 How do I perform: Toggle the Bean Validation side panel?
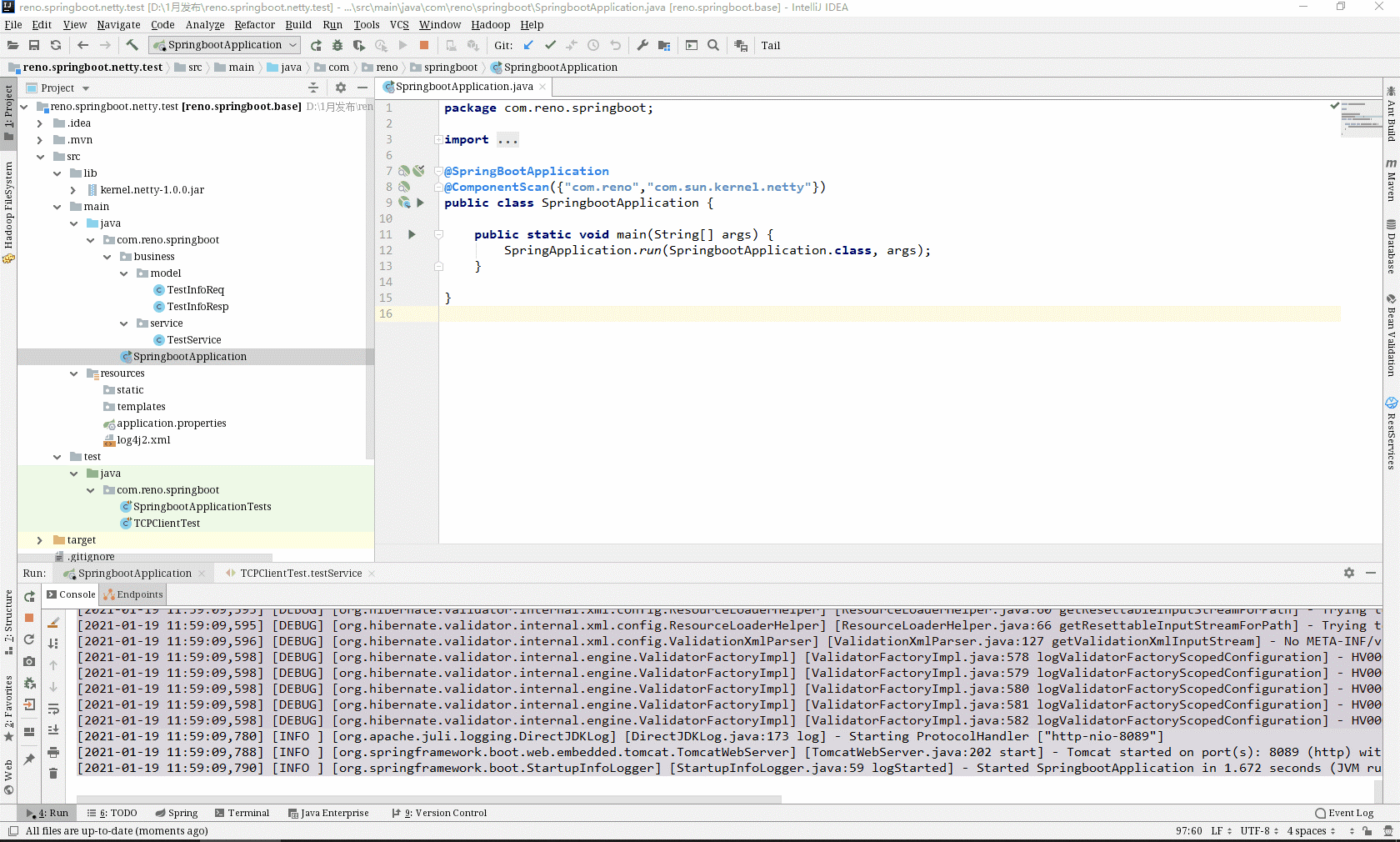pyautogui.click(x=1391, y=334)
